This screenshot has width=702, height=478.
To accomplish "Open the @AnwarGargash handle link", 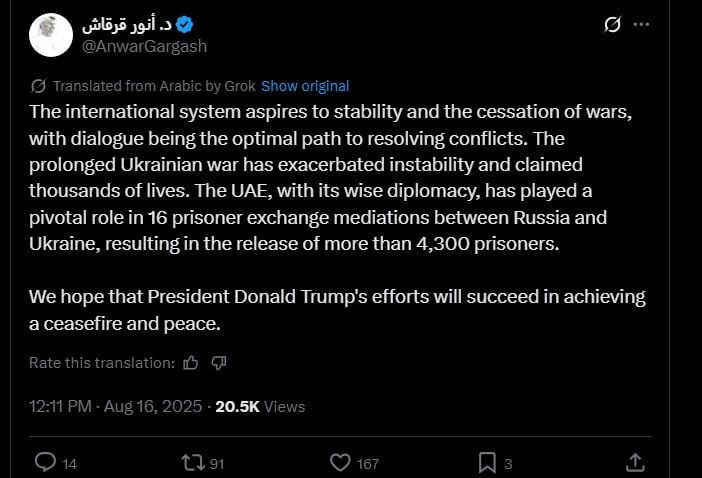I will click(x=144, y=46).
